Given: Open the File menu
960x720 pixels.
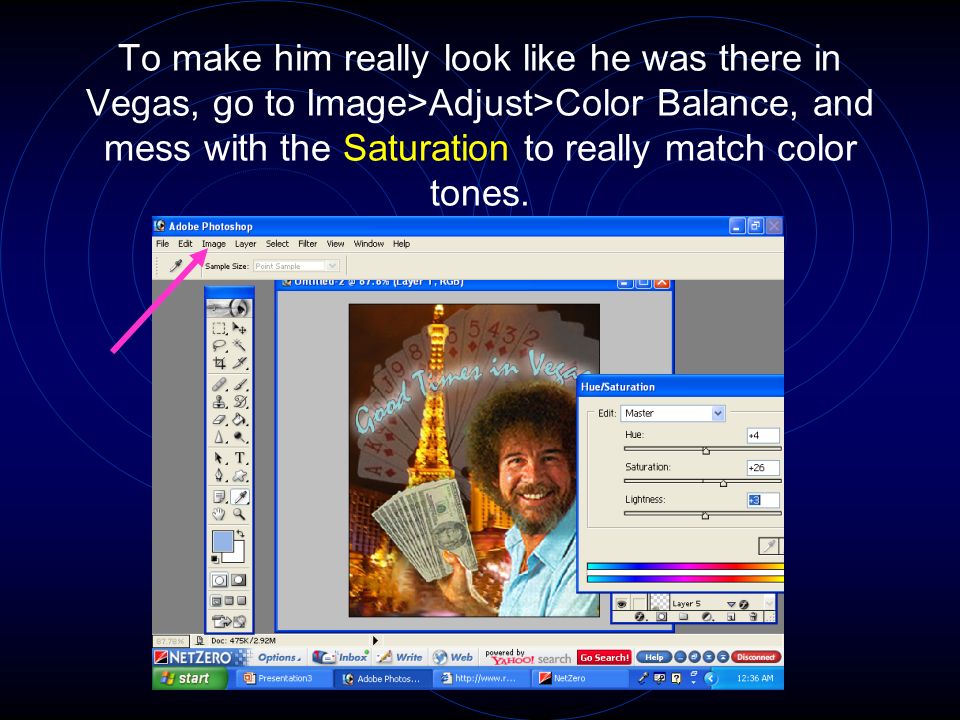Looking at the screenshot, I should pos(162,244).
